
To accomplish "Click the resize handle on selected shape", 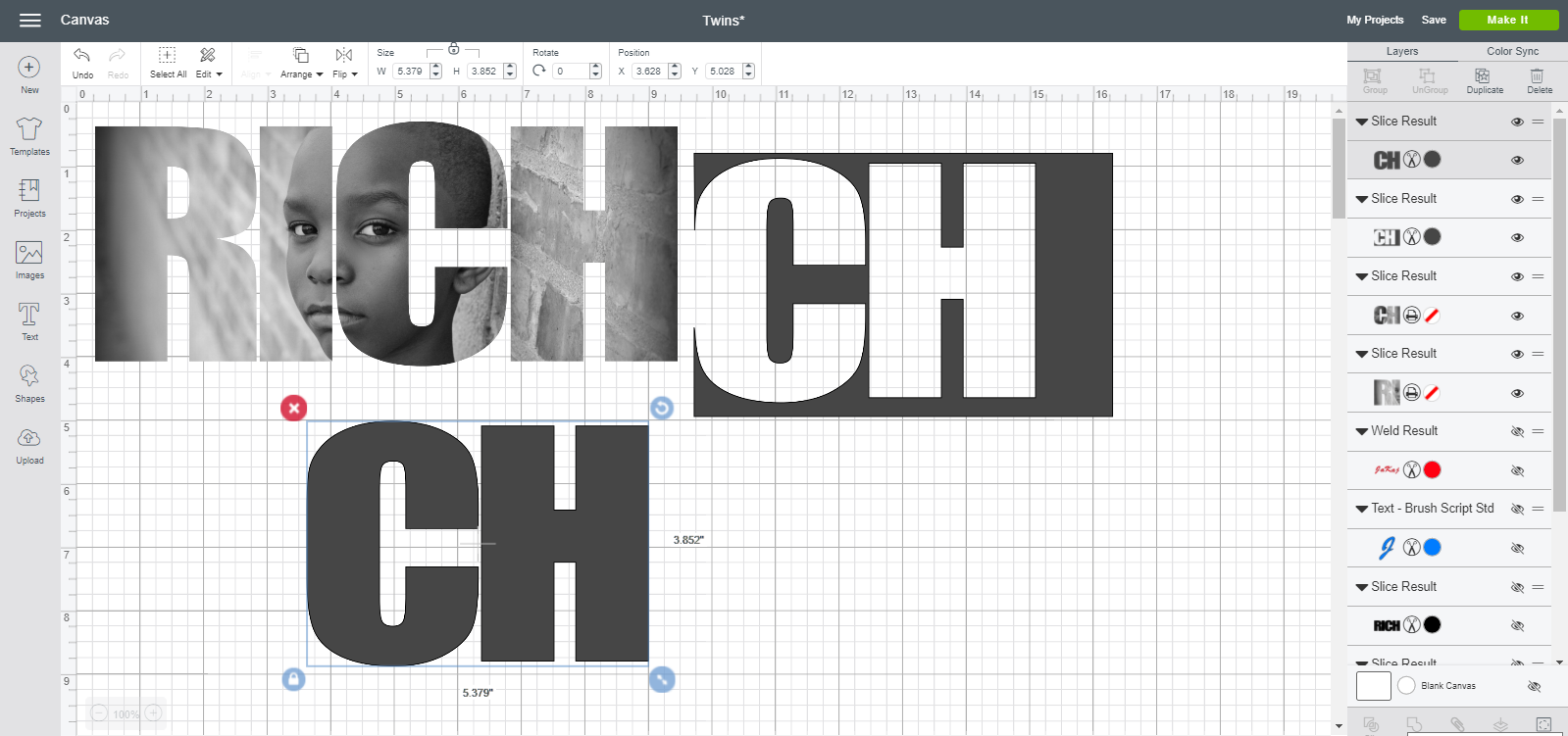I will click(662, 679).
